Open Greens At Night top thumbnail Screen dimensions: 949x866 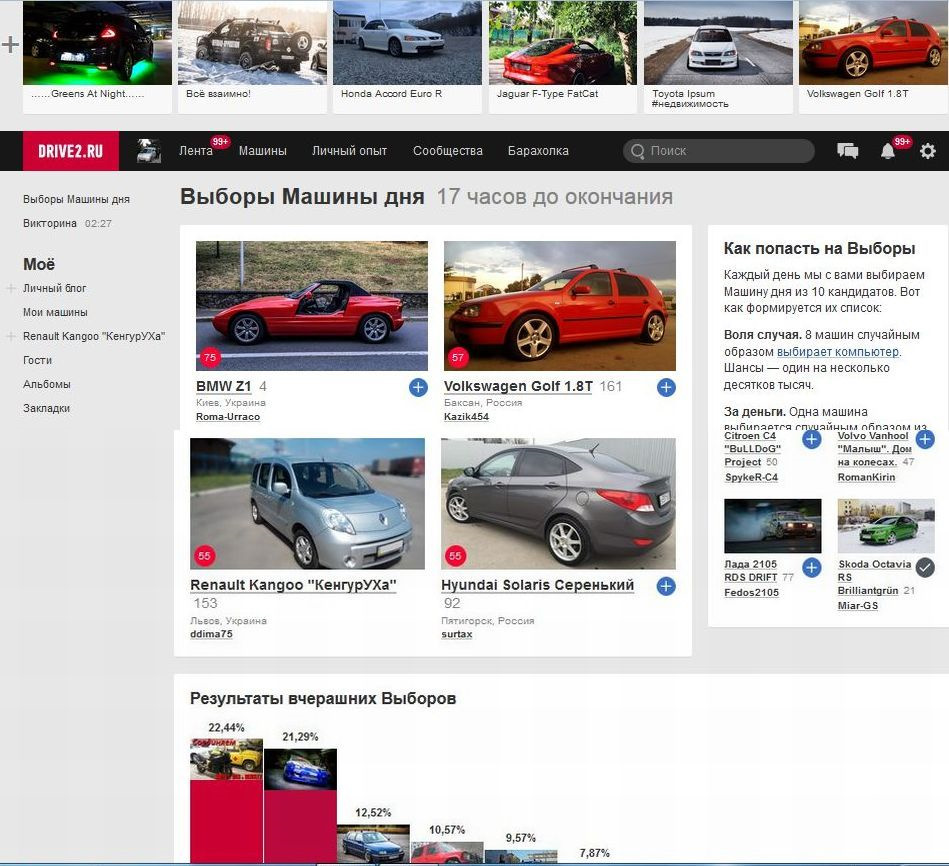(x=97, y=42)
